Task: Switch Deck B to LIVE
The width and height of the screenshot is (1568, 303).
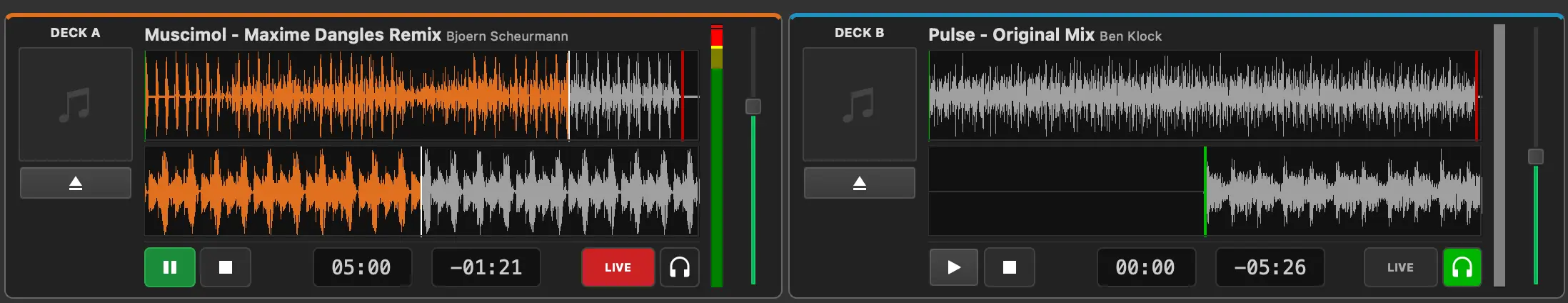Action: click(1401, 267)
